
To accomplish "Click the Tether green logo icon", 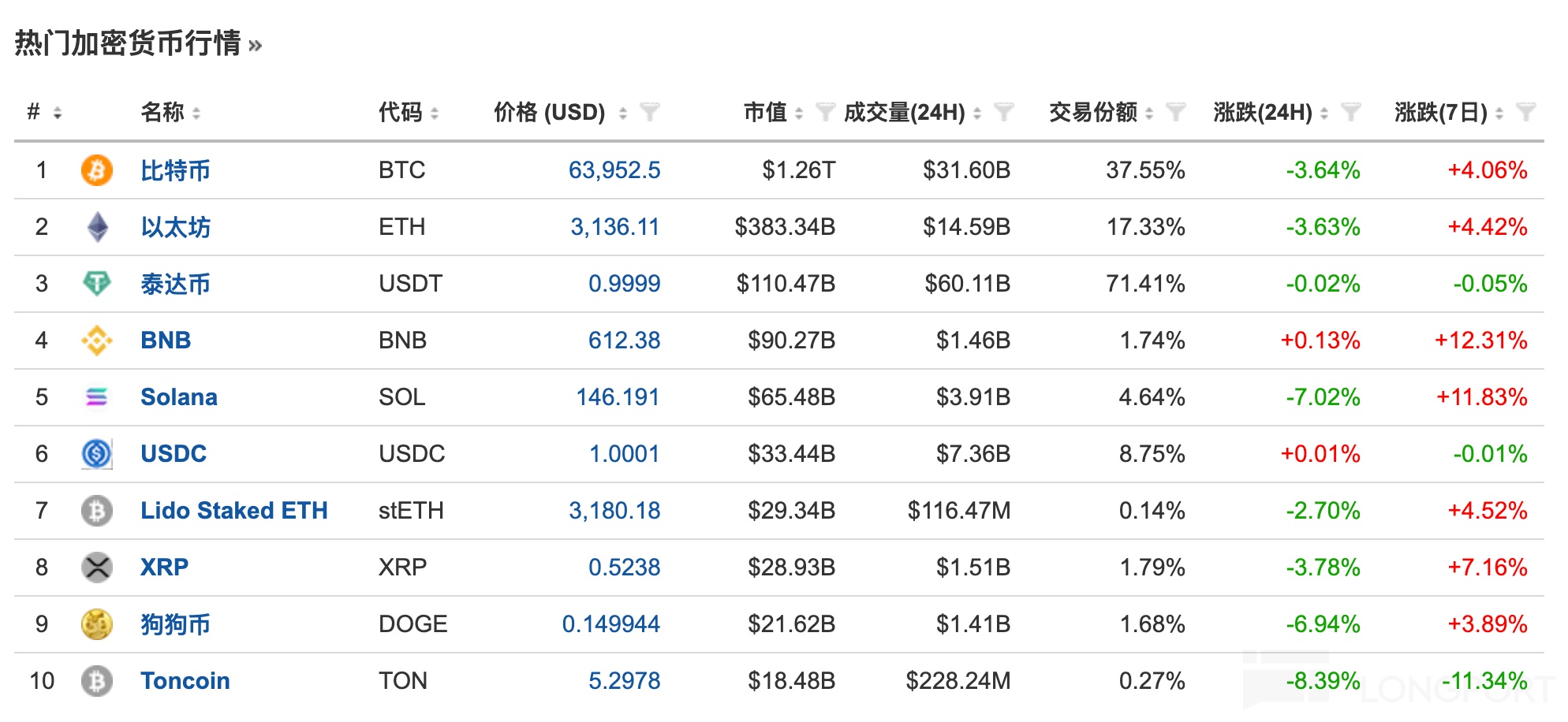I will click(97, 283).
